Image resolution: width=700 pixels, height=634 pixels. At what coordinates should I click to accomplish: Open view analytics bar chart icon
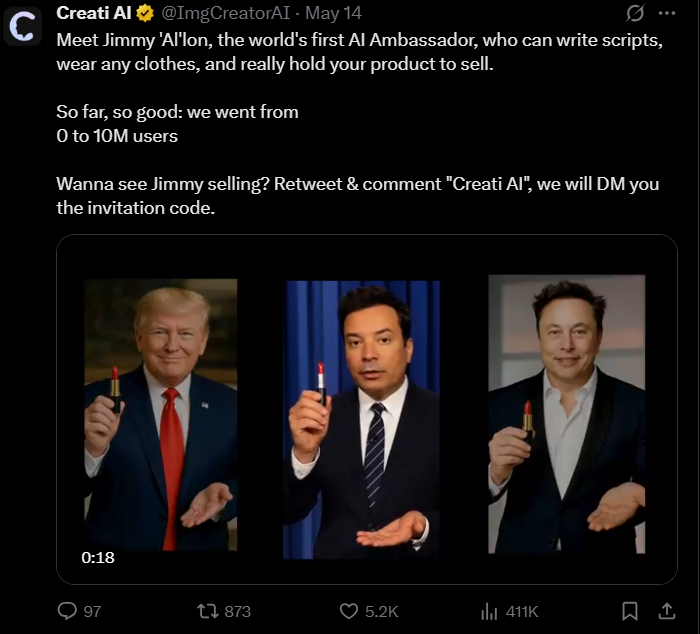coord(490,610)
